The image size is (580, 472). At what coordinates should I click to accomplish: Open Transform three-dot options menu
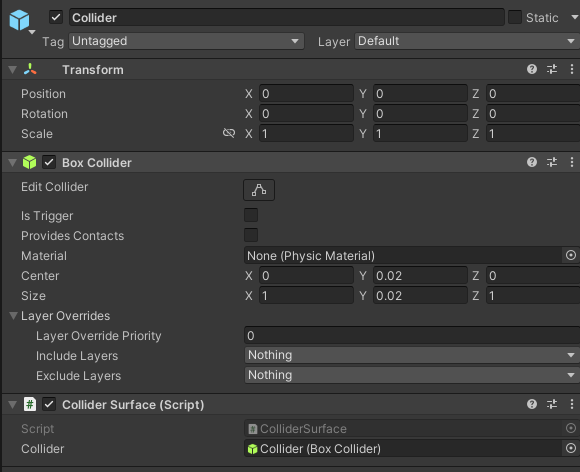pyautogui.click(x=572, y=69)
